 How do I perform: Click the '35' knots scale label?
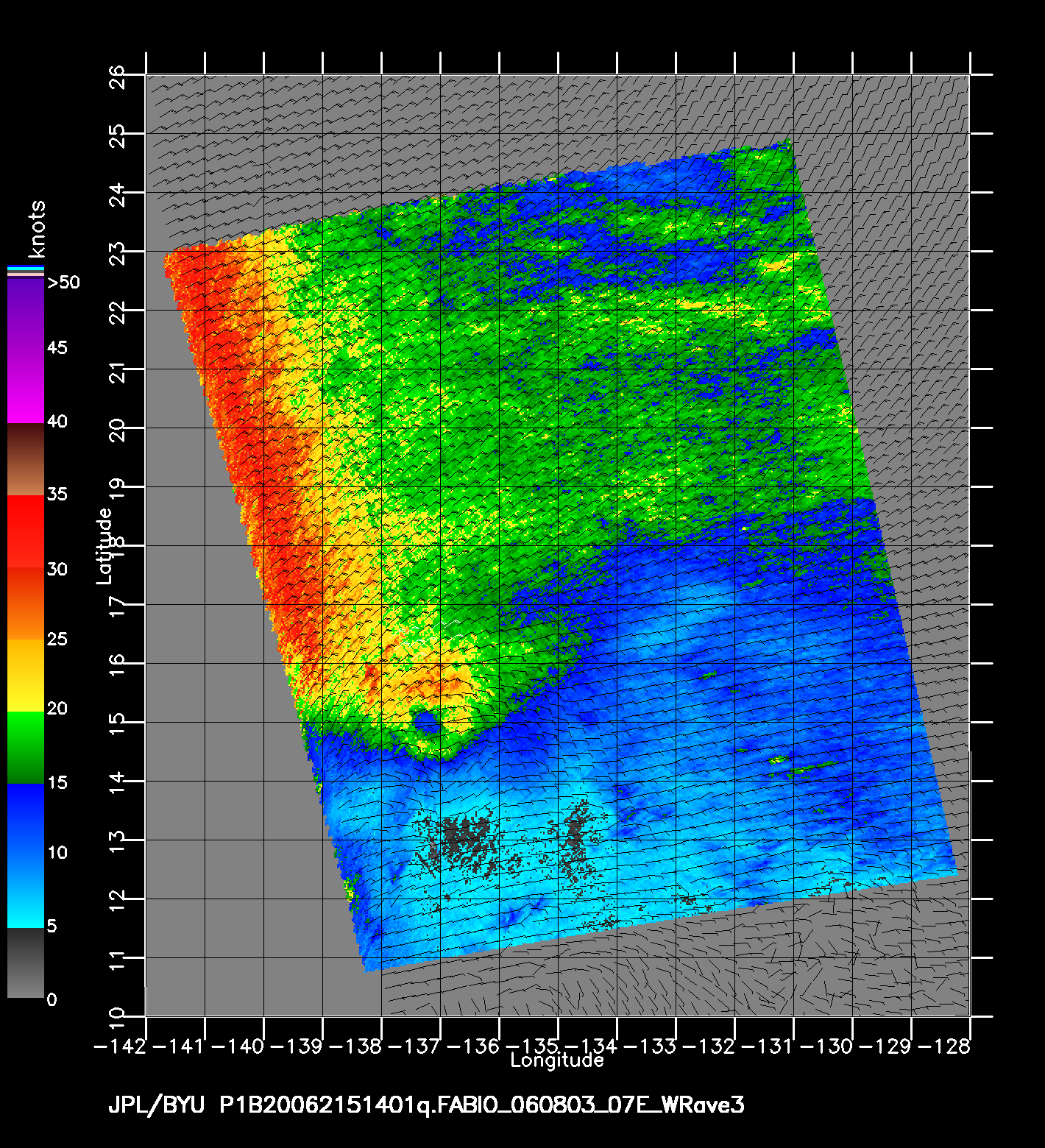tap(57, 494)
